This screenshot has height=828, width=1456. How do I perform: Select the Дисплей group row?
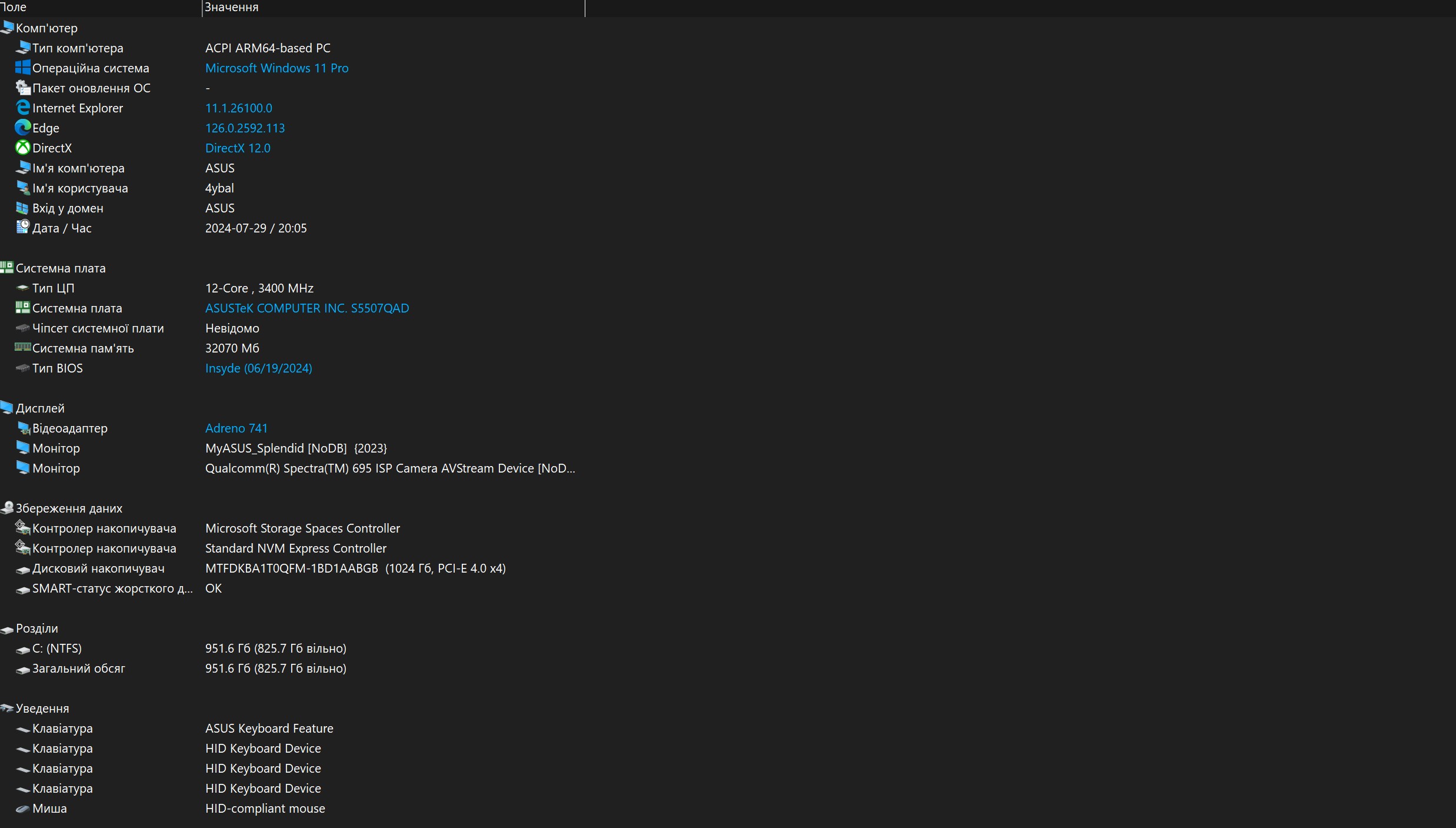point(40,408)
